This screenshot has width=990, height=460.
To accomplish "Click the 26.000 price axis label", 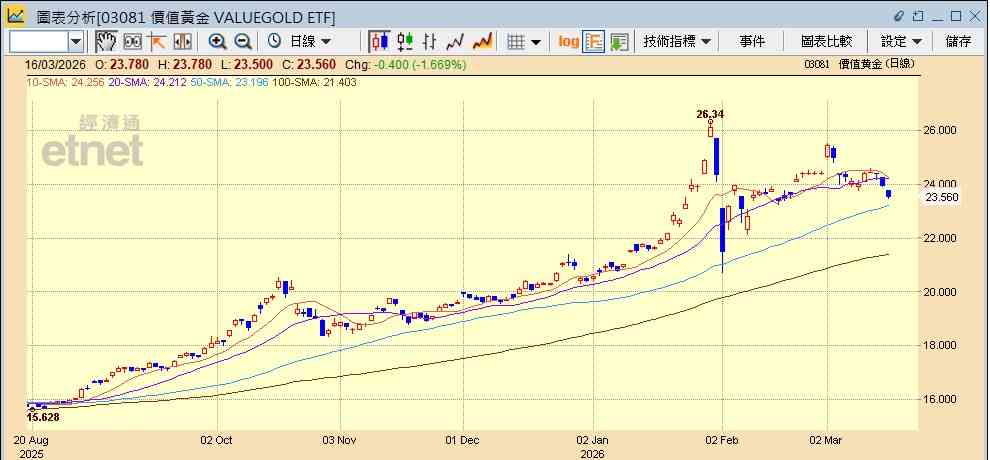I will [x=940, y=131].
